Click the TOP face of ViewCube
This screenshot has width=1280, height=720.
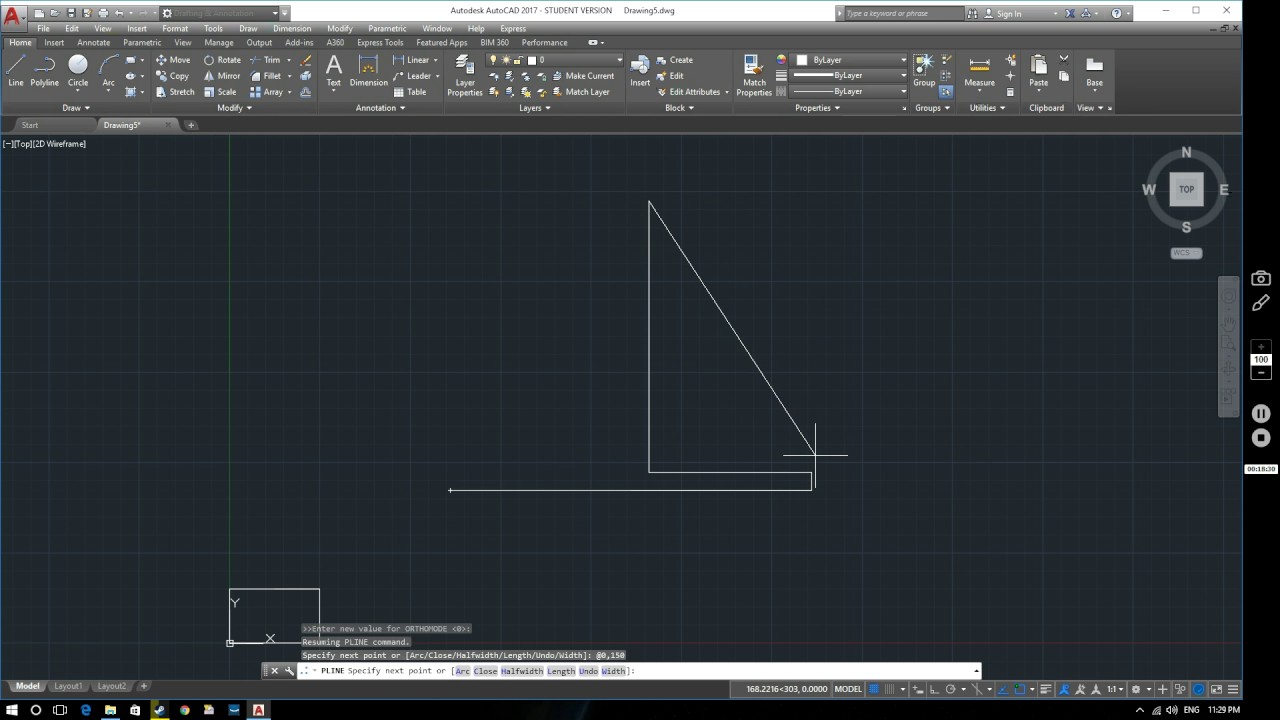point(1186,189)
